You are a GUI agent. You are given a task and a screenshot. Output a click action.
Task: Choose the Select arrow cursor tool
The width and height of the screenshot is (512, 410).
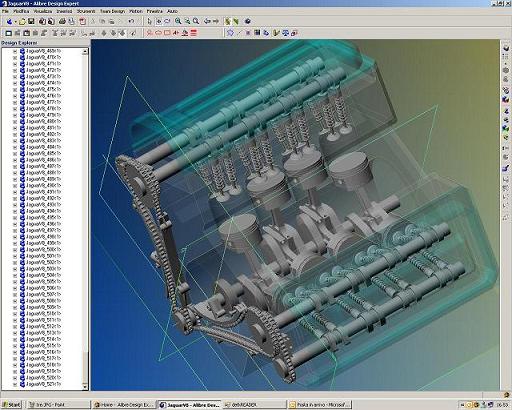tap(149, 21)
